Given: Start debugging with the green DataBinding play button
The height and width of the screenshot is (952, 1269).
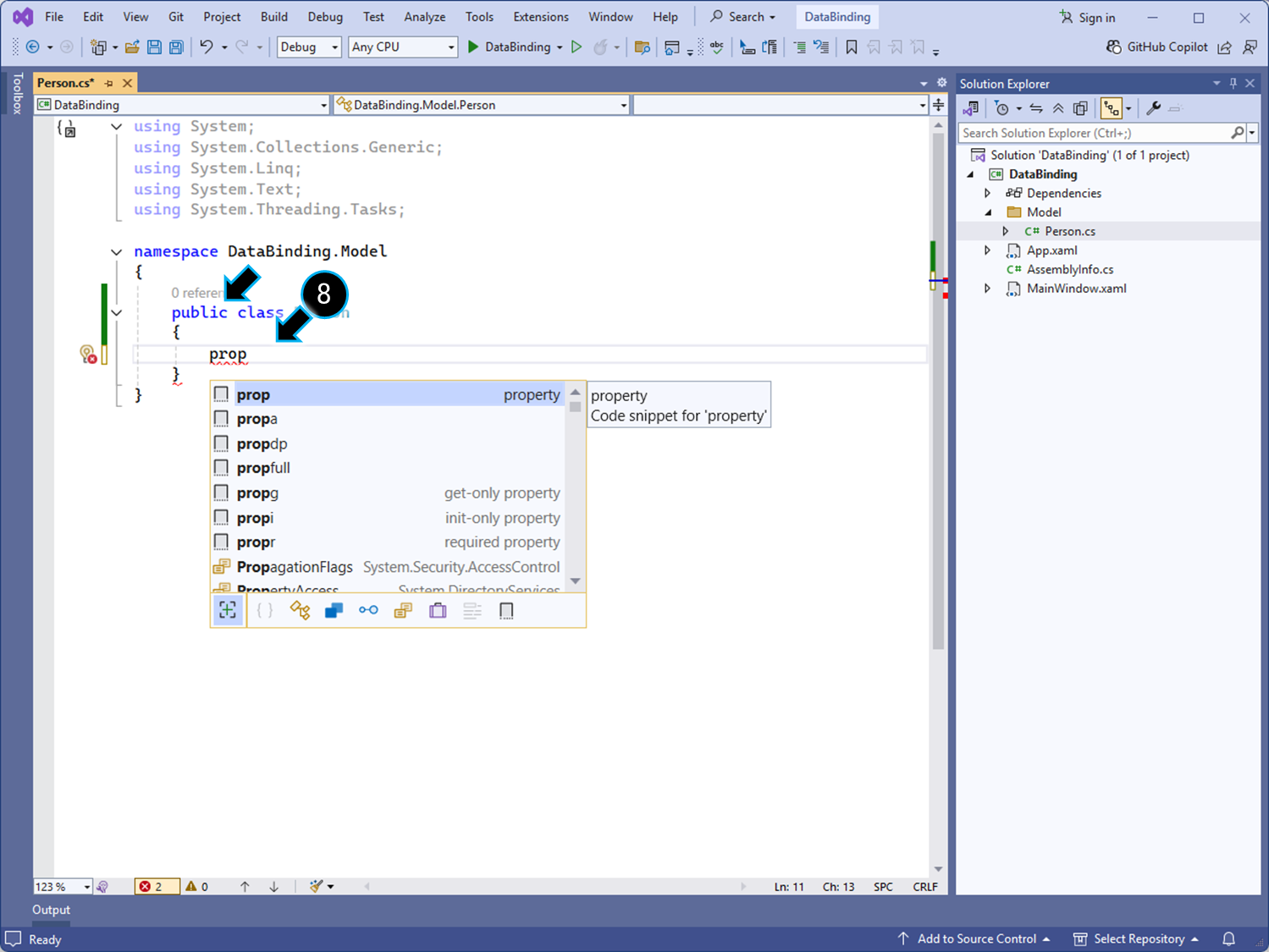Looking at the screenshot, I should pos(510,47).
